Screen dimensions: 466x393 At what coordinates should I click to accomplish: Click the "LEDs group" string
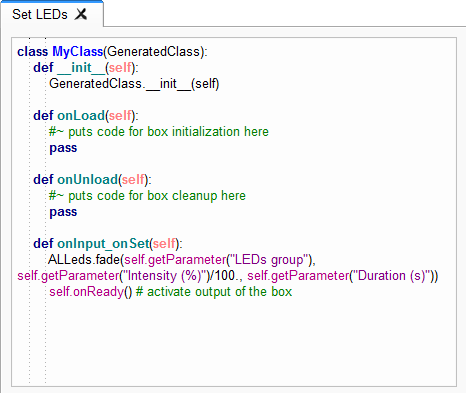click(x=269, y=260)
